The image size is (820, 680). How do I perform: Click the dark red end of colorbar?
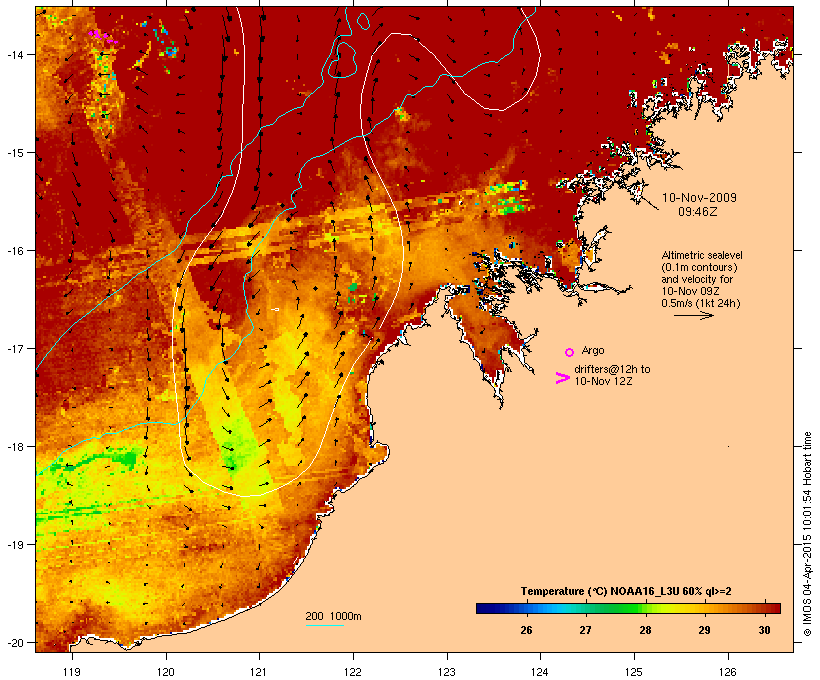pyautogui.click(x=775, y=608)
